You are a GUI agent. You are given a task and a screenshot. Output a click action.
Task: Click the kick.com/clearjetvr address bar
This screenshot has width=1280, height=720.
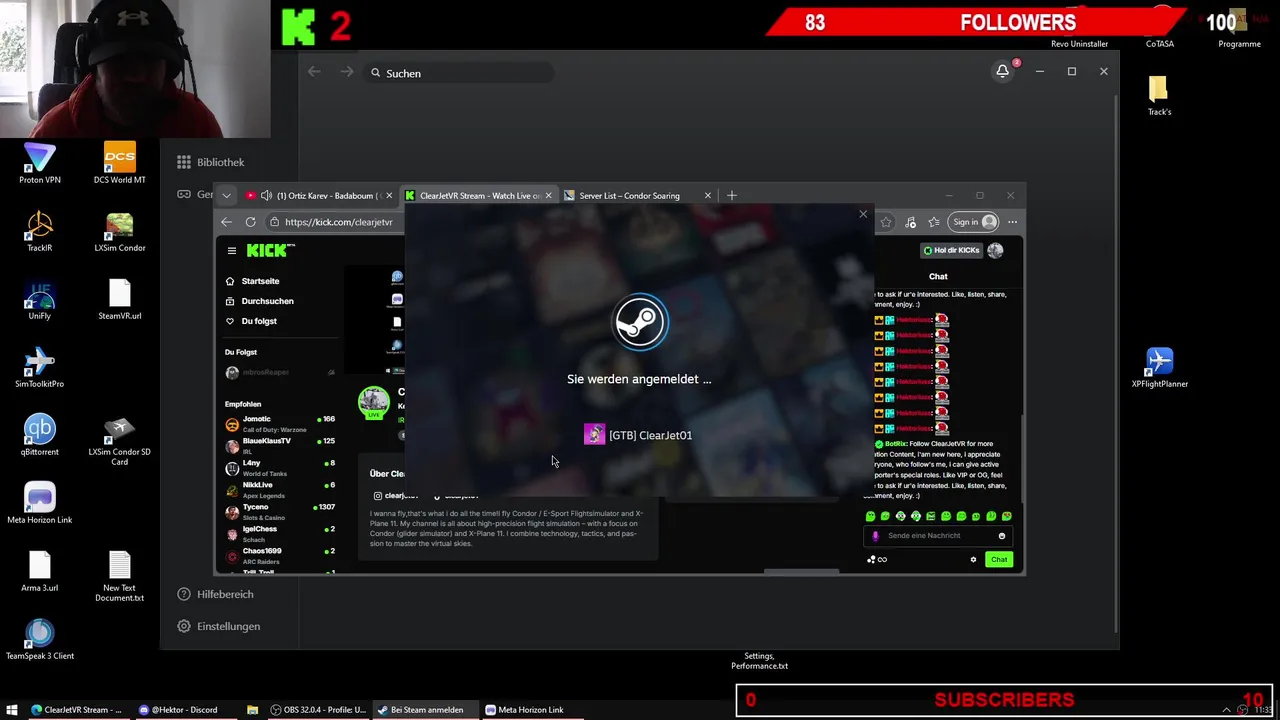click(x=338, y=222)
